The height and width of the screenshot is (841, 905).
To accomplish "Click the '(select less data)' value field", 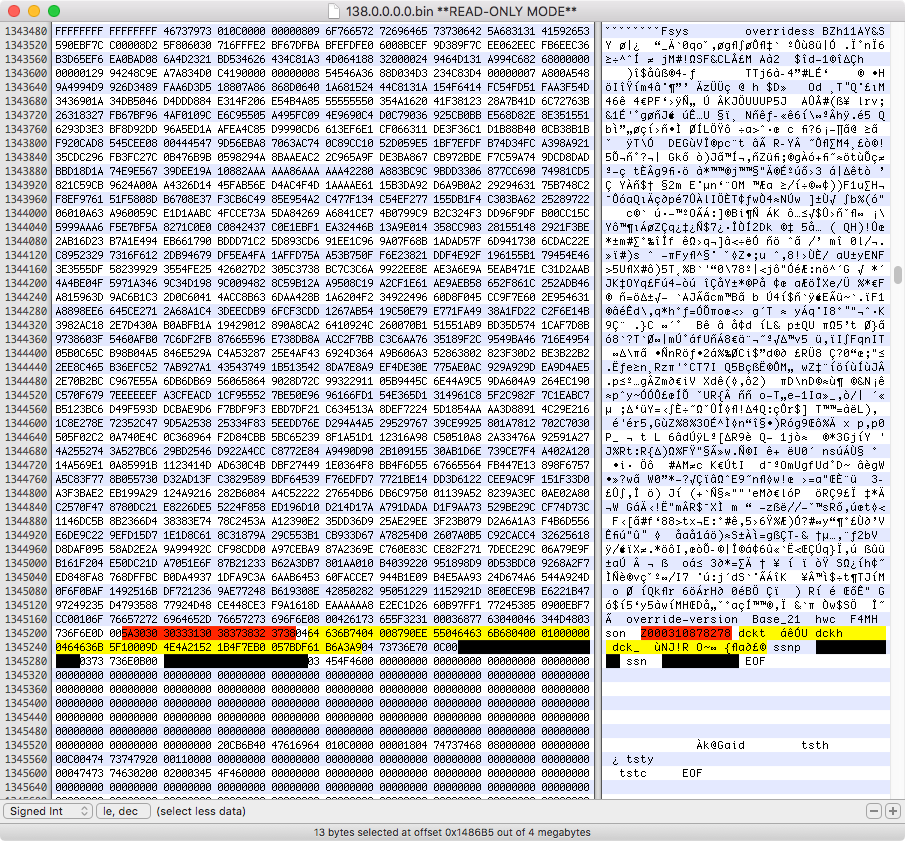I will click(201, 811).
